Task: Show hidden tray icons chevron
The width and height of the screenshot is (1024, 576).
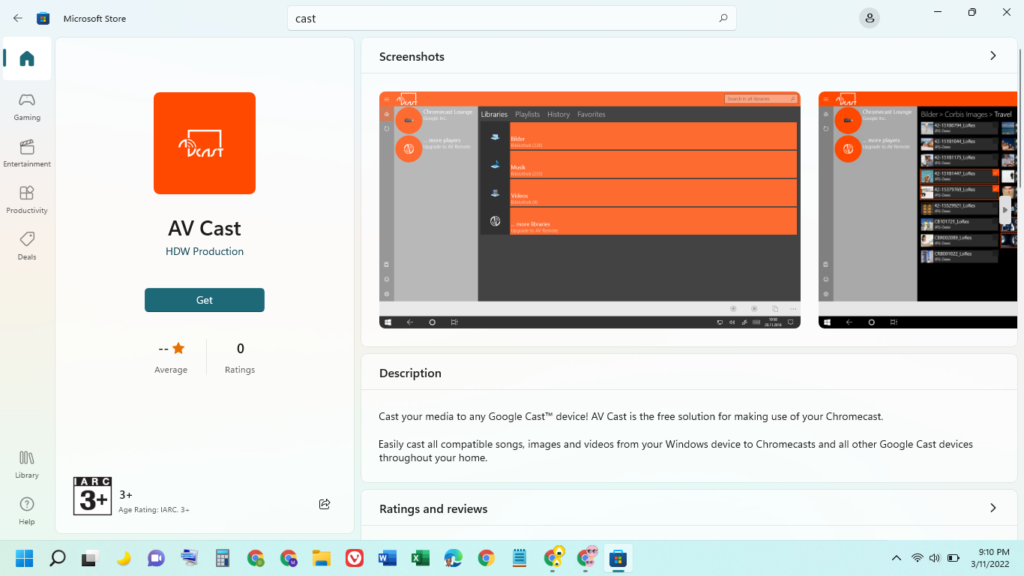Action: point(896,558)
